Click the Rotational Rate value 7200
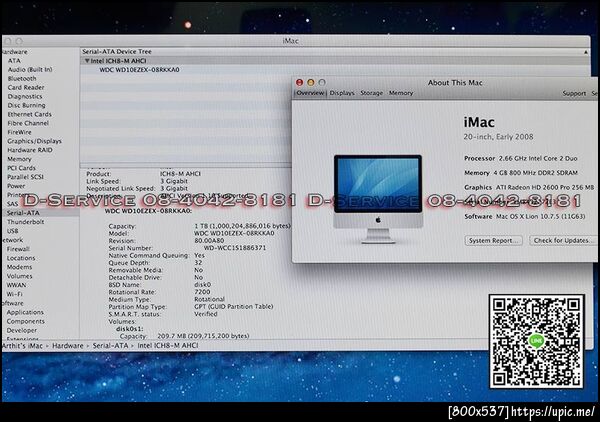This screenshot has width=600, height=422. pos(202,292)
